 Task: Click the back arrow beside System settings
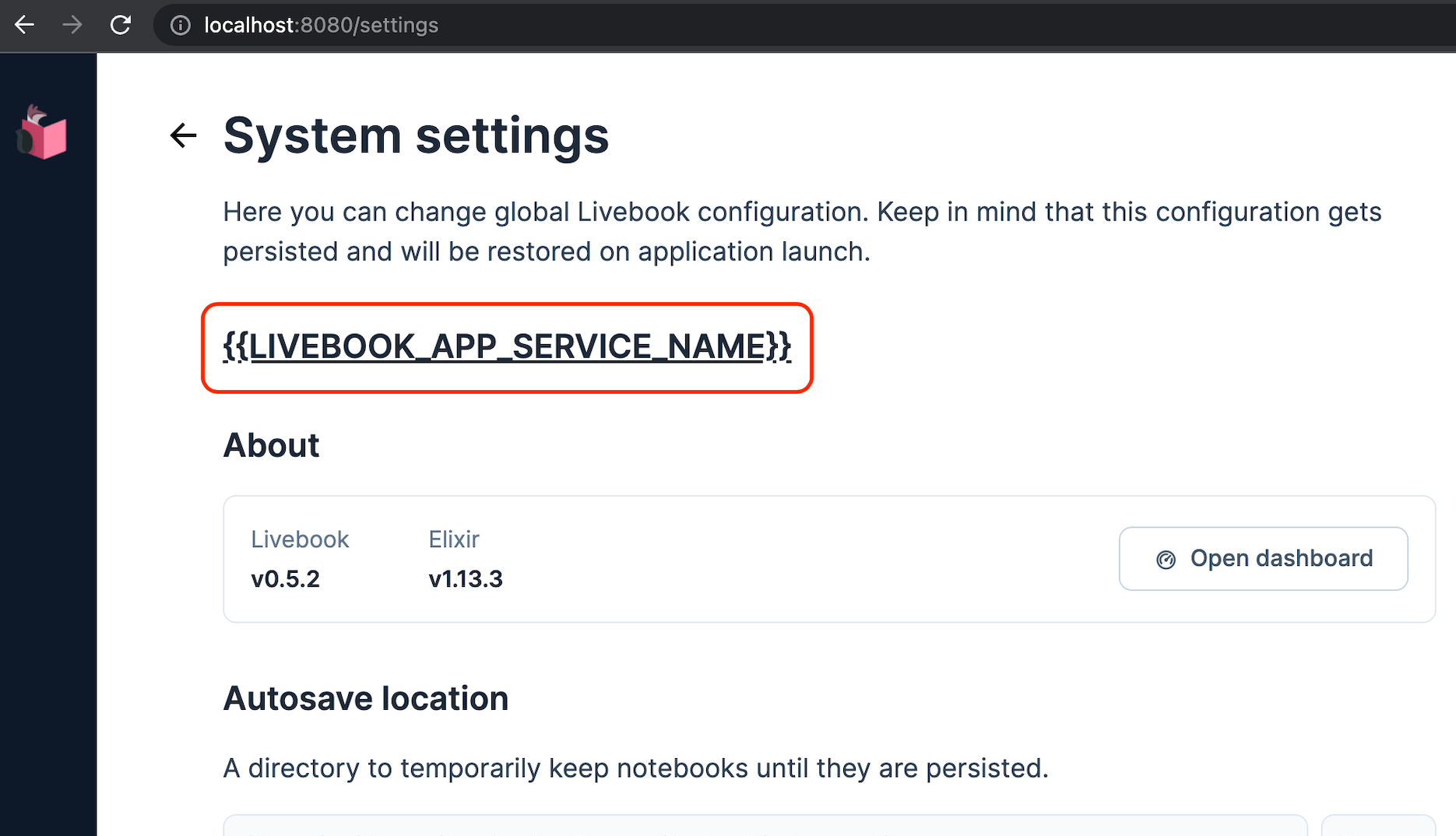point(183,135)
